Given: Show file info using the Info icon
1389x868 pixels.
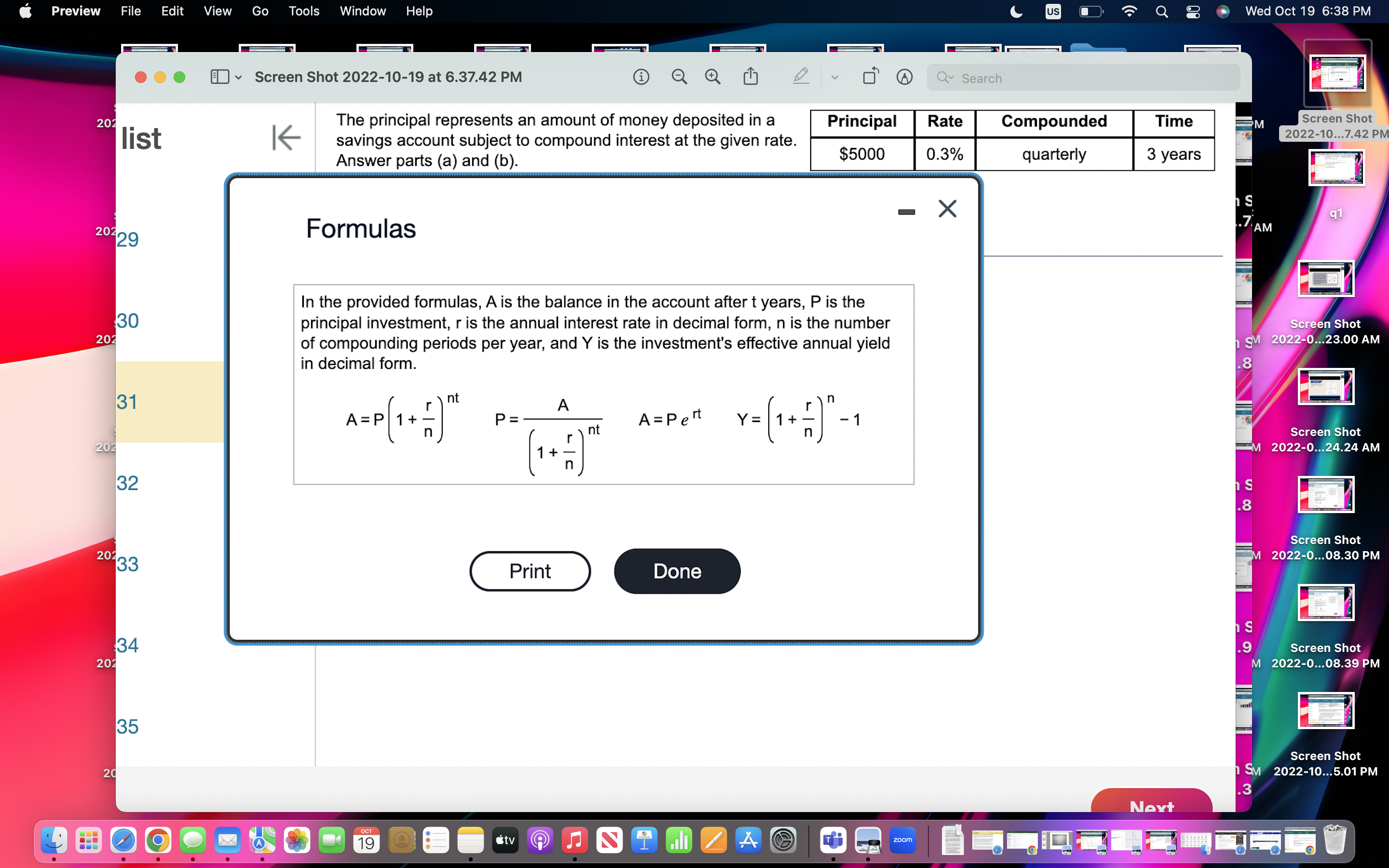Looking at the screenshot, I should coord(642,76).
